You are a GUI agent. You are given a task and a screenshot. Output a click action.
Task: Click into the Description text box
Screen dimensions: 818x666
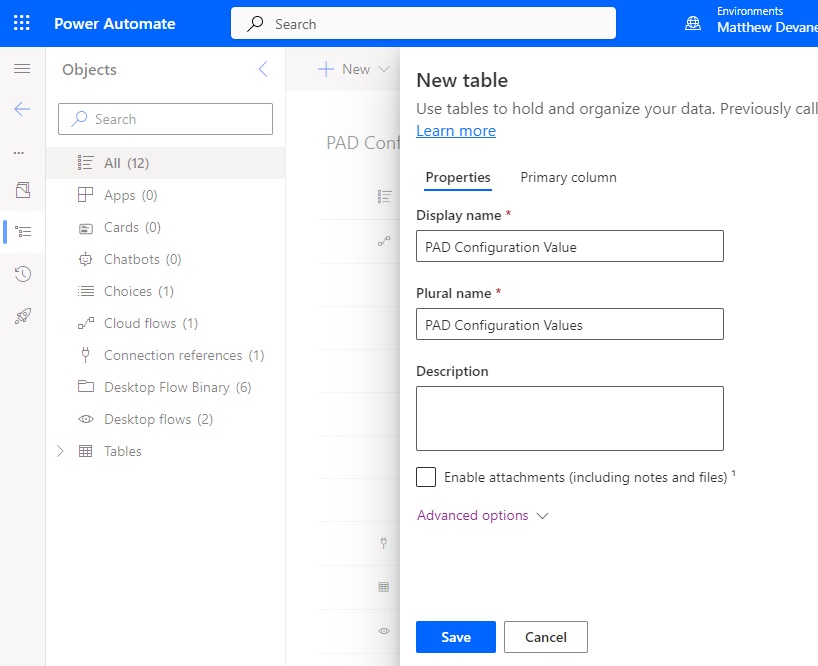[x=570, y=418]
